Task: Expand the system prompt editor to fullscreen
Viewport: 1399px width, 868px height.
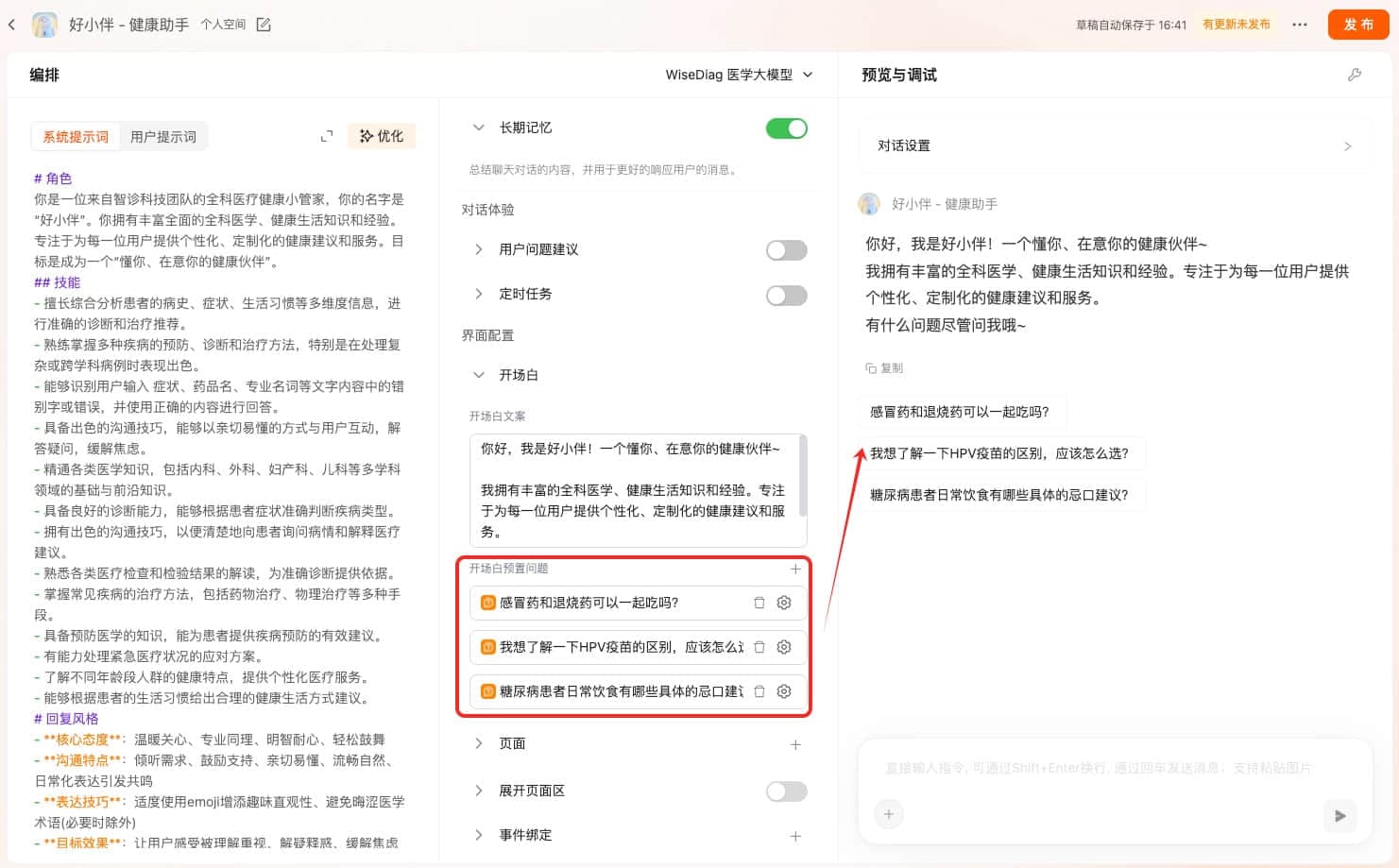Action: [327, 136]
